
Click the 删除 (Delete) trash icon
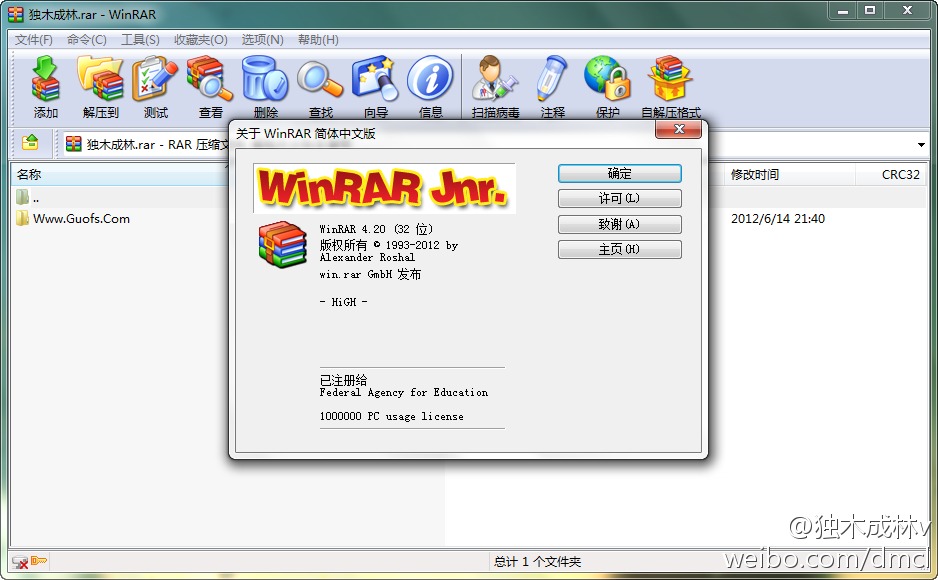pyautogui.click(x=265, y=78)
